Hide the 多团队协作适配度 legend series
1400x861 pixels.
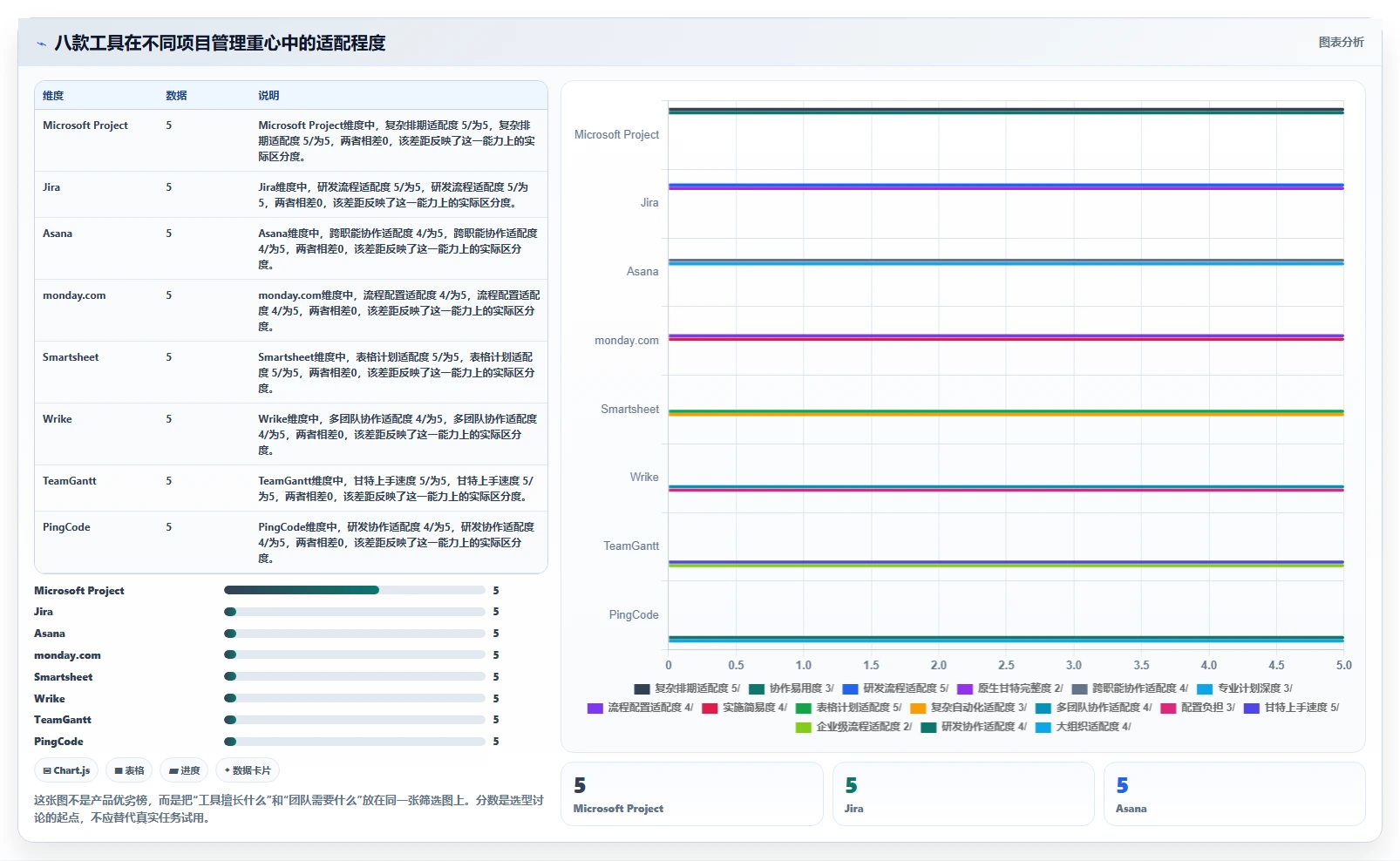pyautogui.click(x=1094, y=708)
